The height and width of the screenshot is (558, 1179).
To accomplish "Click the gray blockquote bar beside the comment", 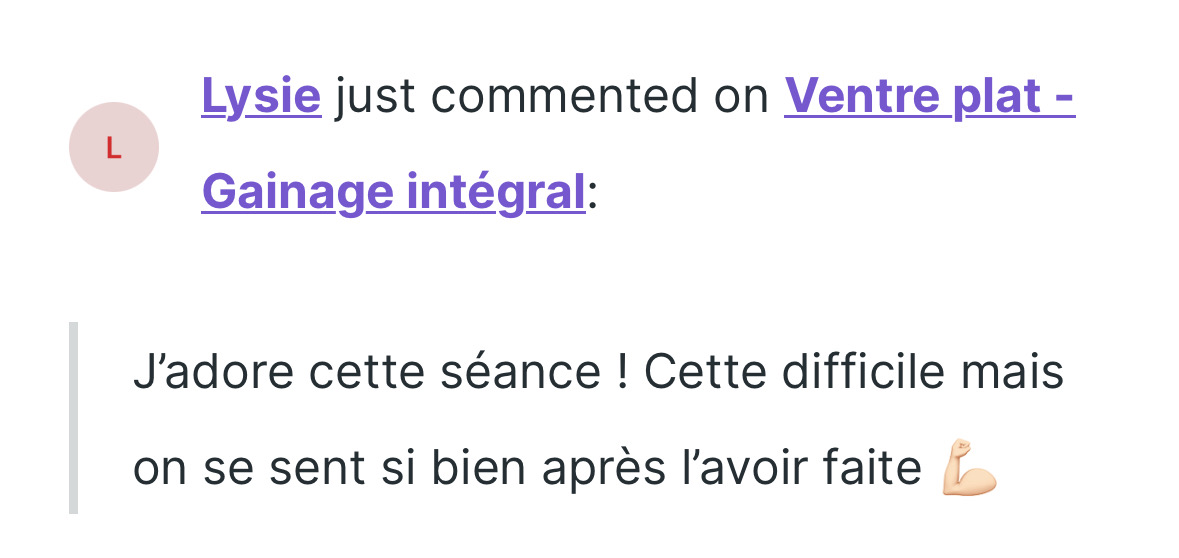I will click(73, 417).
